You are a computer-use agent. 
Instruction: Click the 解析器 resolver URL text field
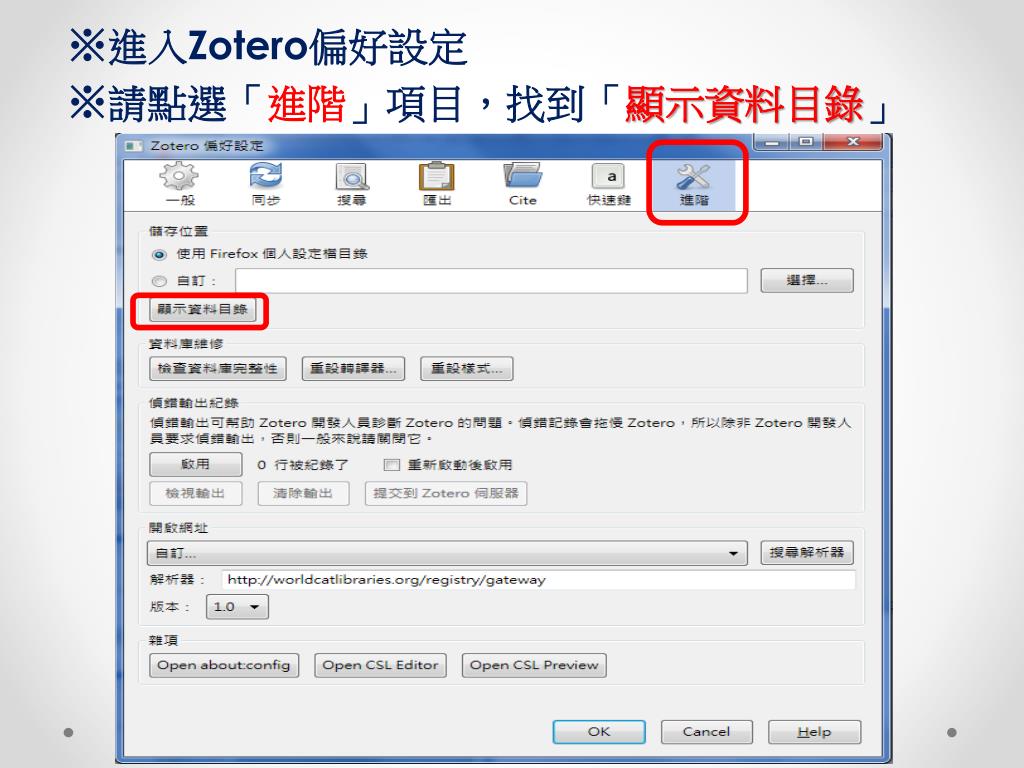coord(539,580)
